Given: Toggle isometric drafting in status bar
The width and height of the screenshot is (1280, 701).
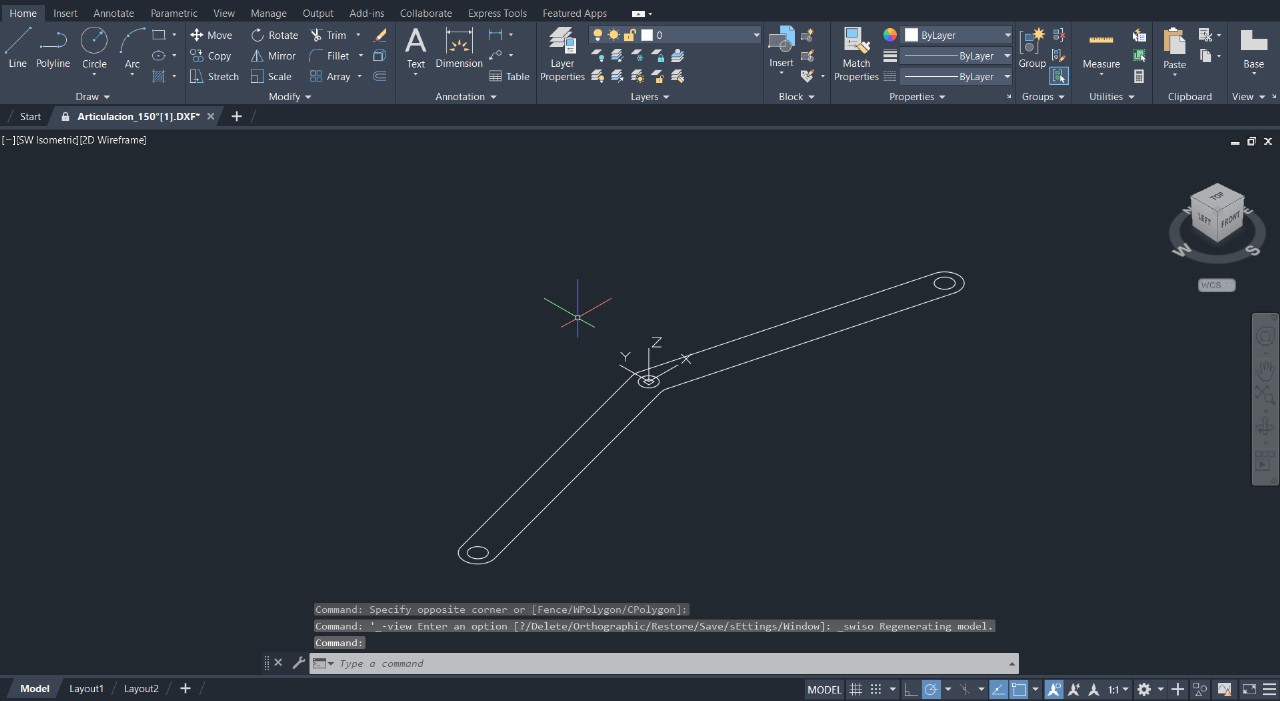Looking at the screenshot, I should pos(964,689).
